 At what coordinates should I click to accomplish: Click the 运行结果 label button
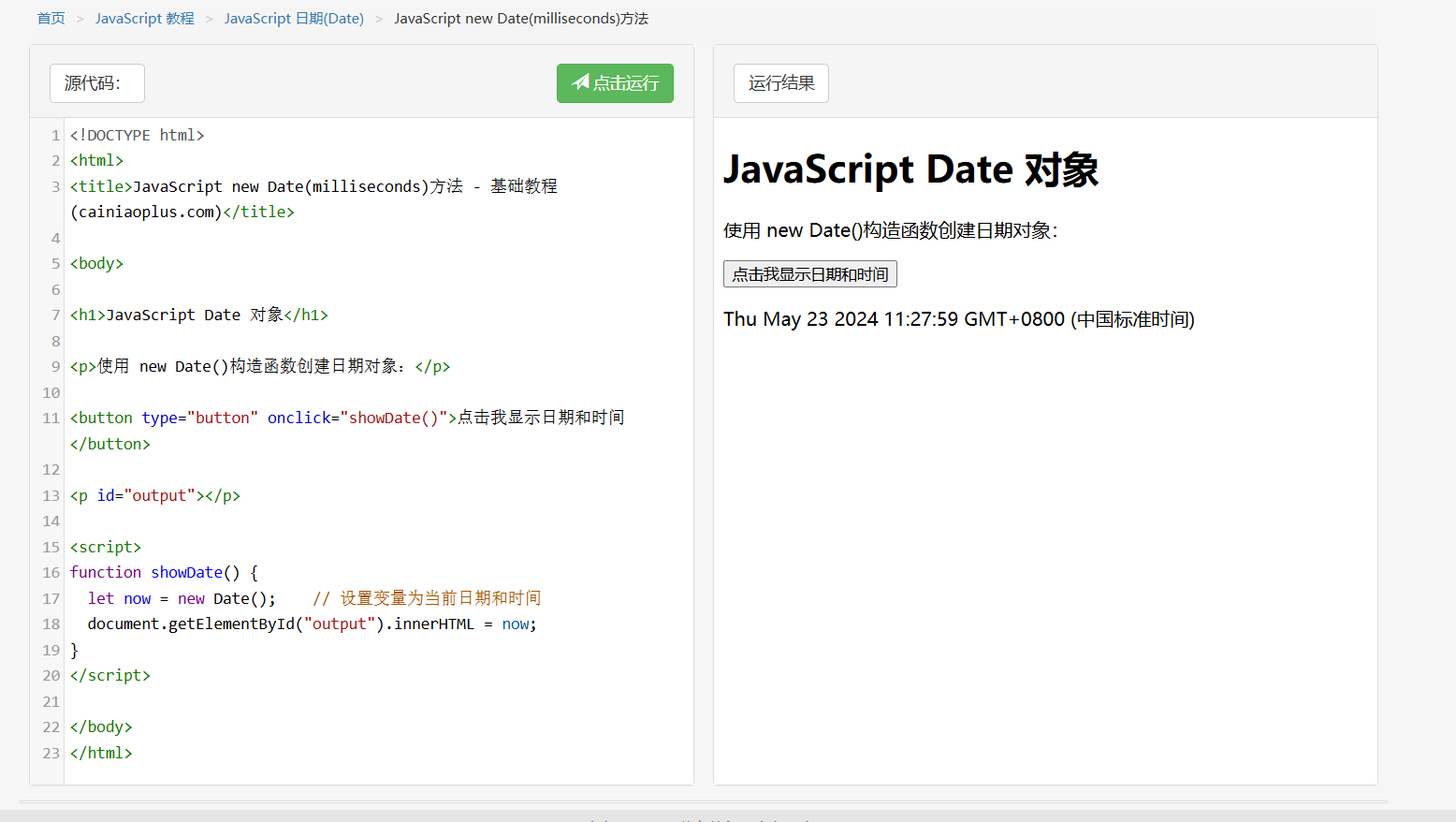781,83
